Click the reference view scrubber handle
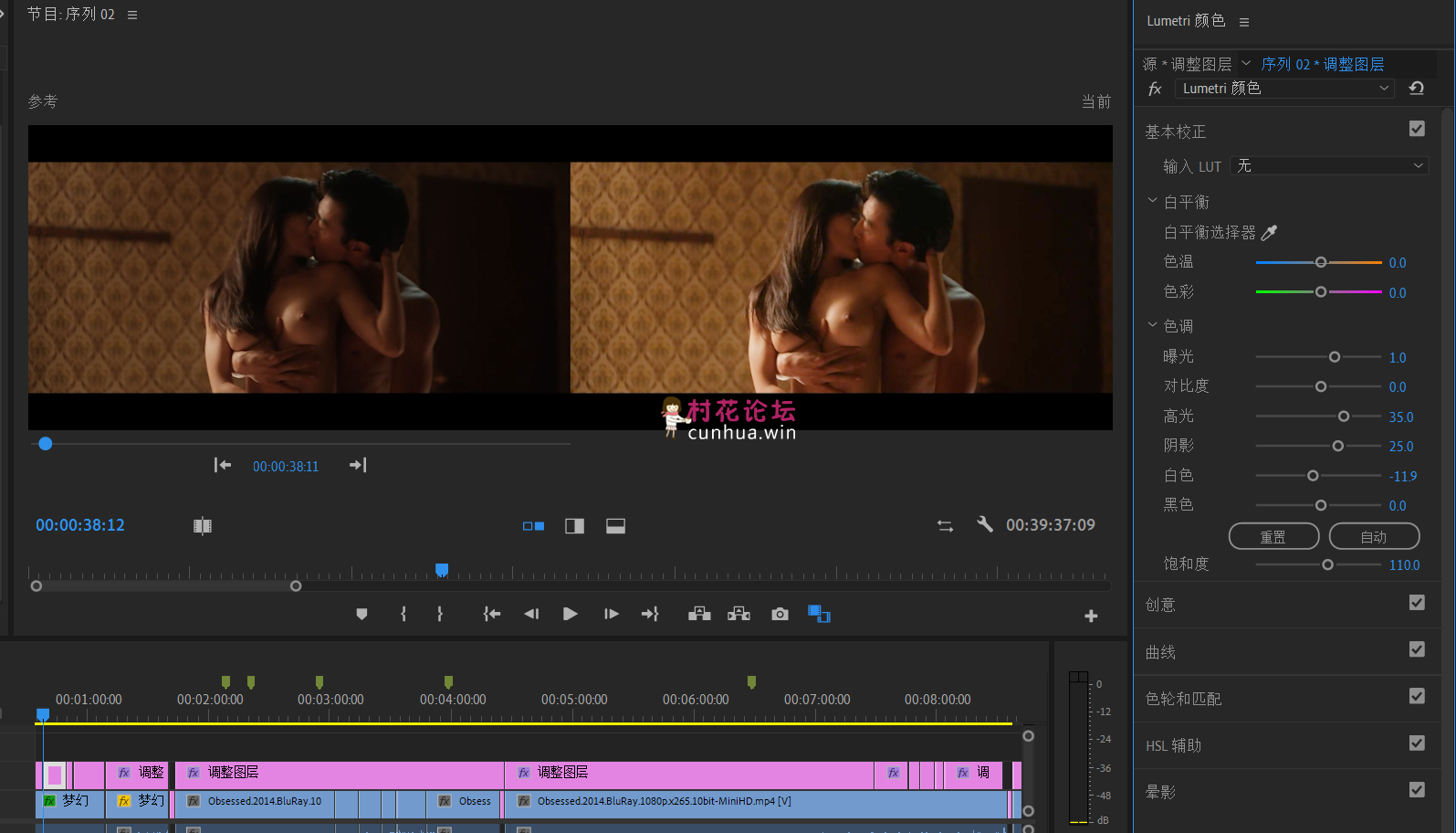1456x833 pixels. tap(46, 444)
